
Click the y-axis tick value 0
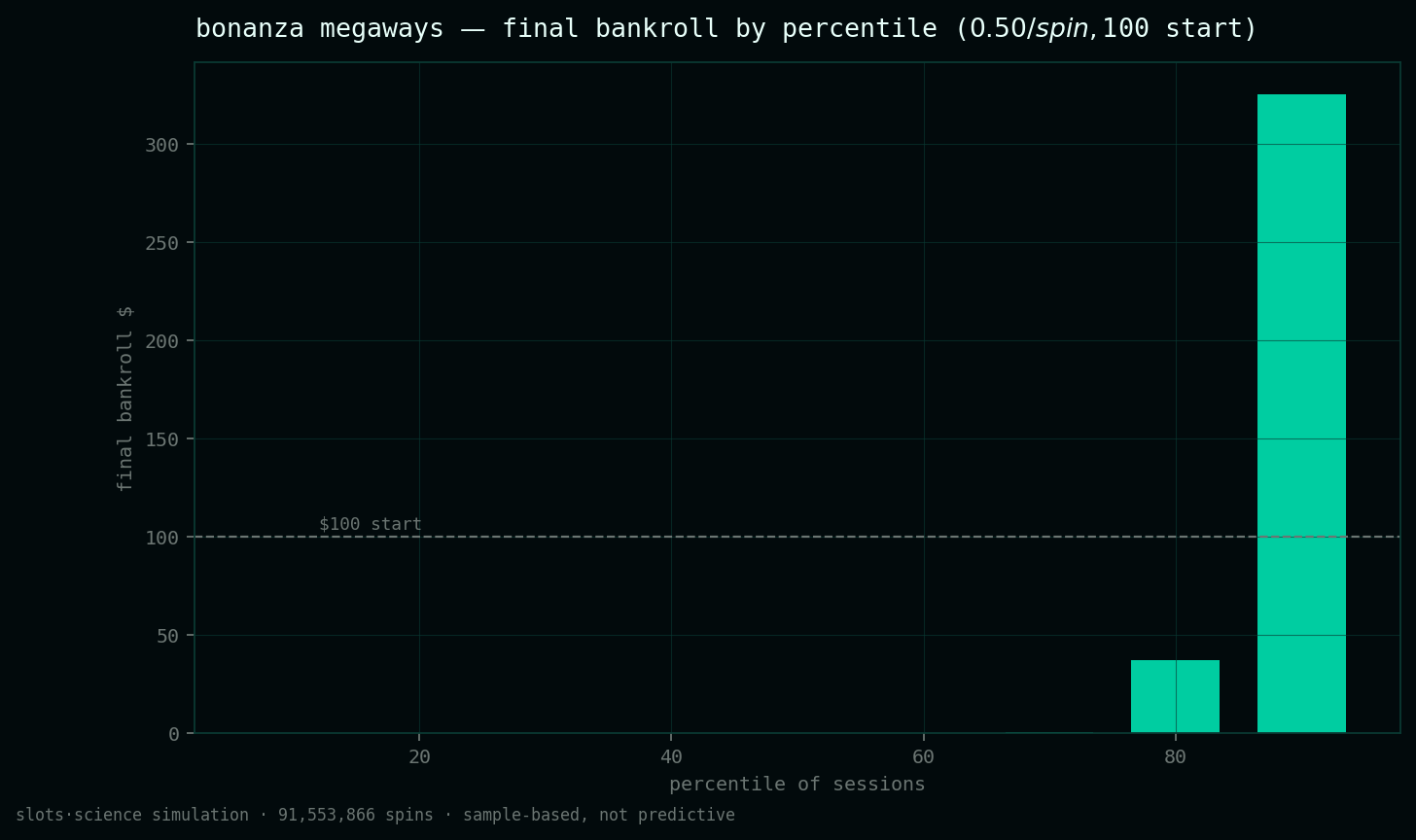pyautogui.click(x=174, y=733)
